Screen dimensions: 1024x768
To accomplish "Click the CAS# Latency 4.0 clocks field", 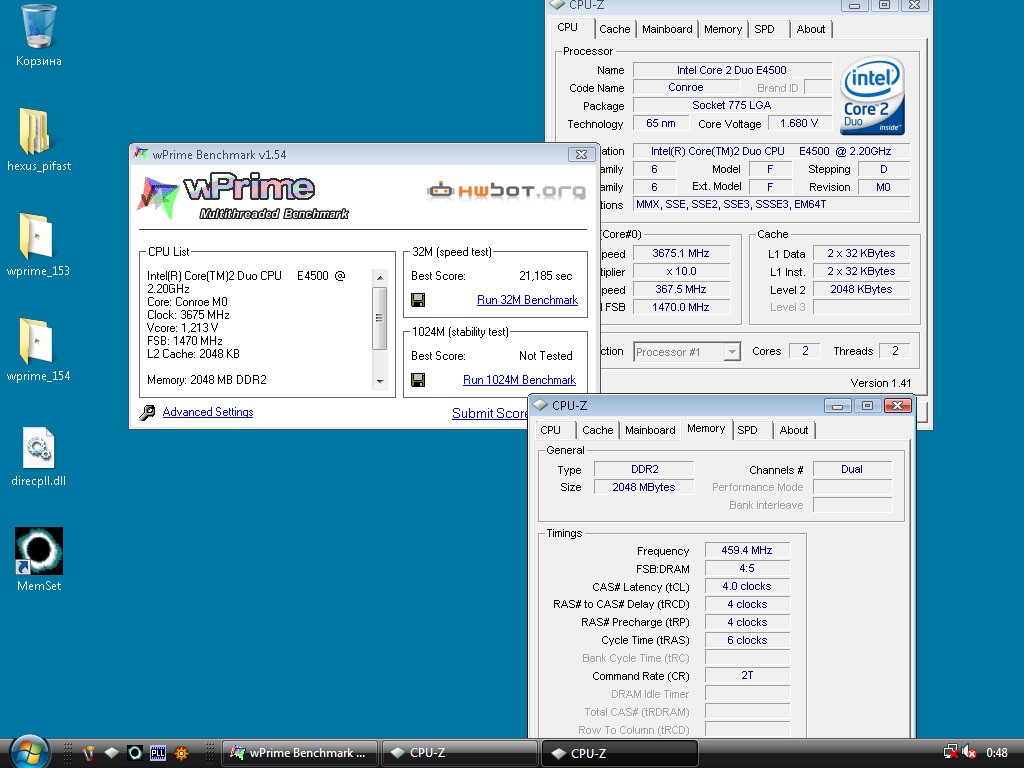I will (747, 586).
